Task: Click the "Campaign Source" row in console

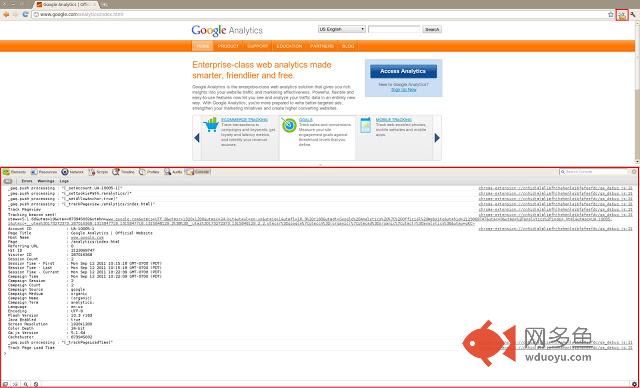Action: coord(47,289)
